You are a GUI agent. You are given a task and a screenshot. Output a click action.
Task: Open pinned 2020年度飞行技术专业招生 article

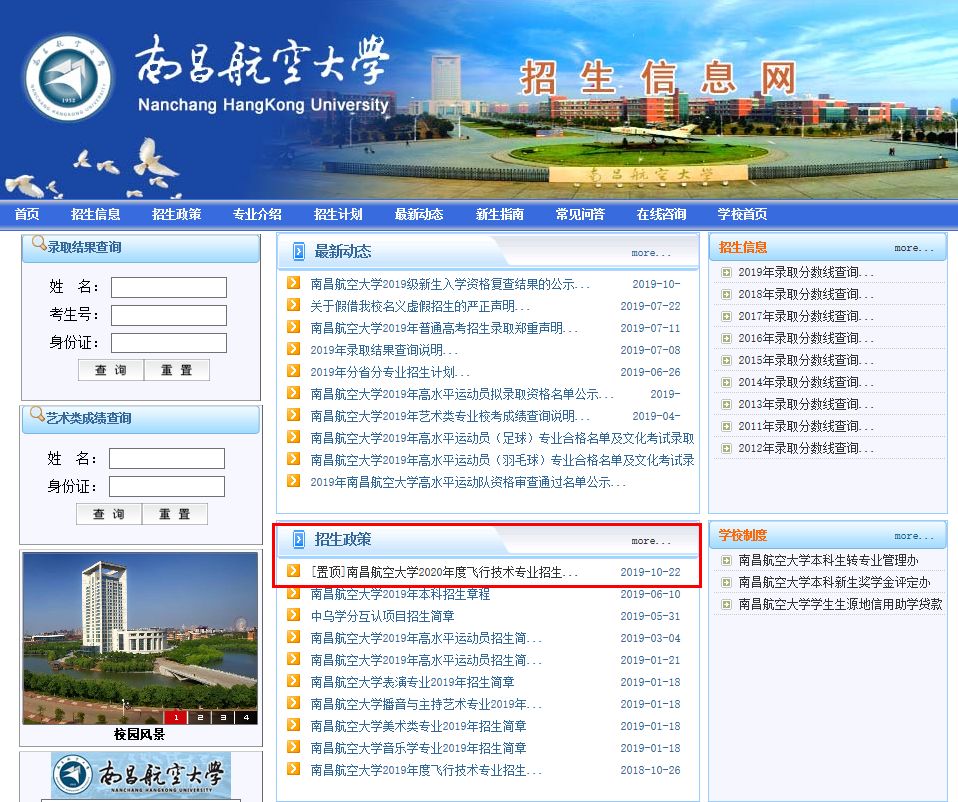(444, 572)
